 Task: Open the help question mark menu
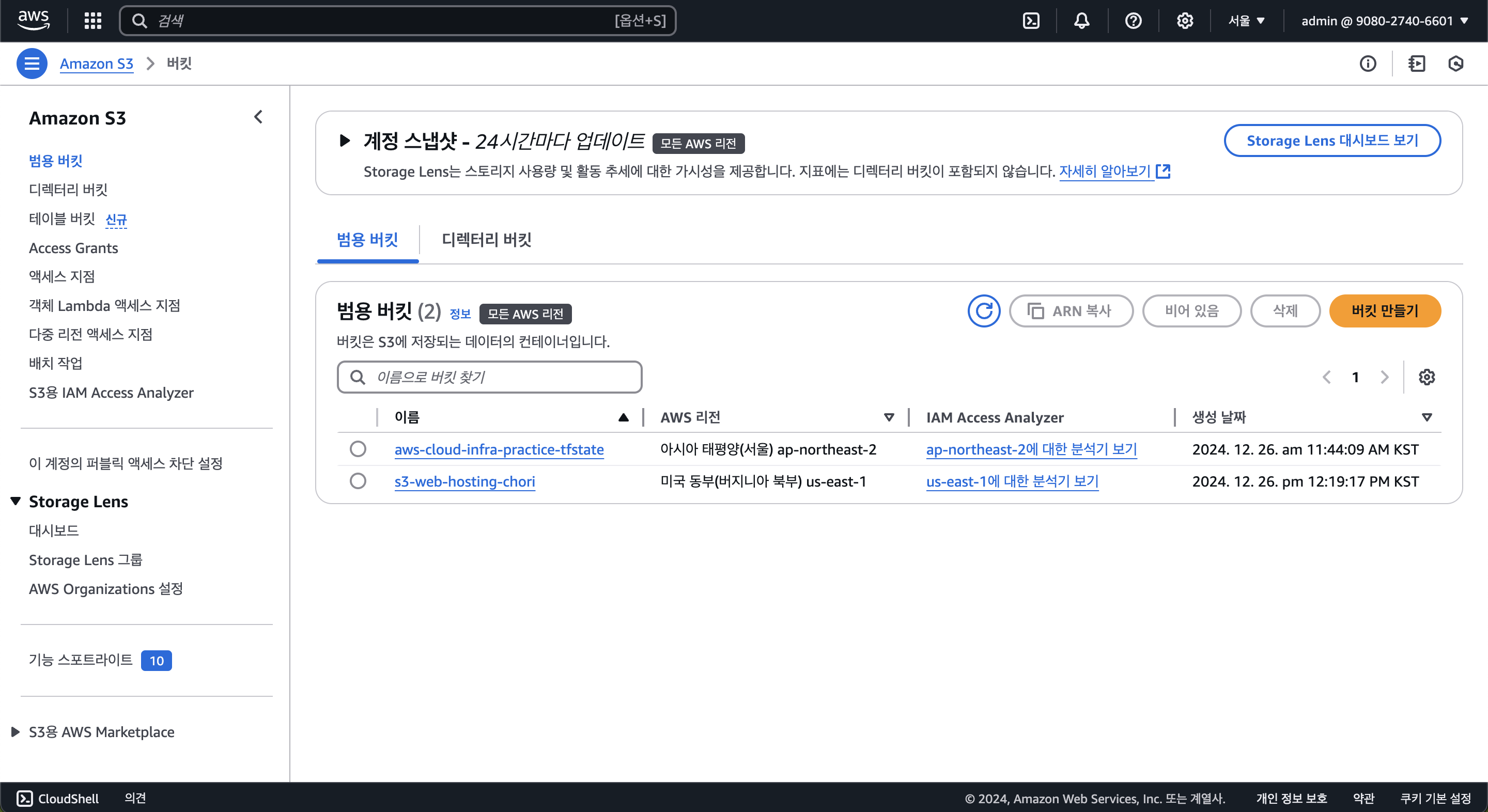point(1133,21)
